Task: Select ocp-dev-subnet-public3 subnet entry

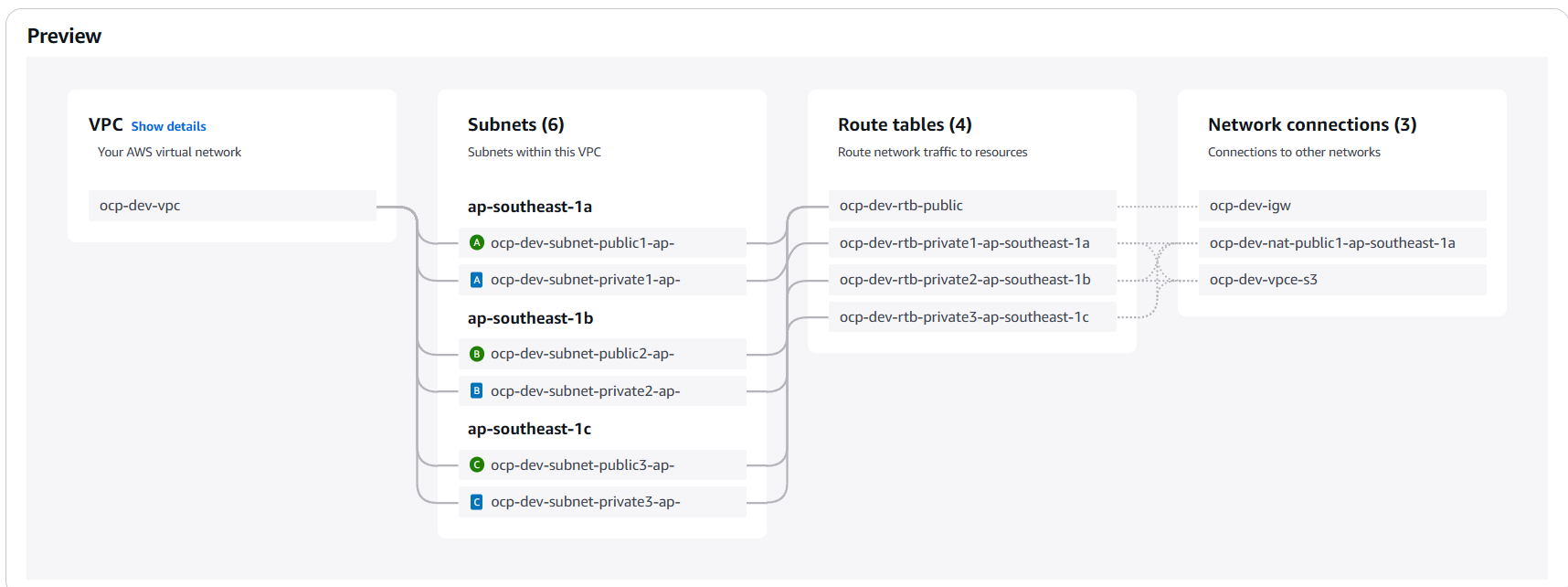Action: tap(603, 465)
